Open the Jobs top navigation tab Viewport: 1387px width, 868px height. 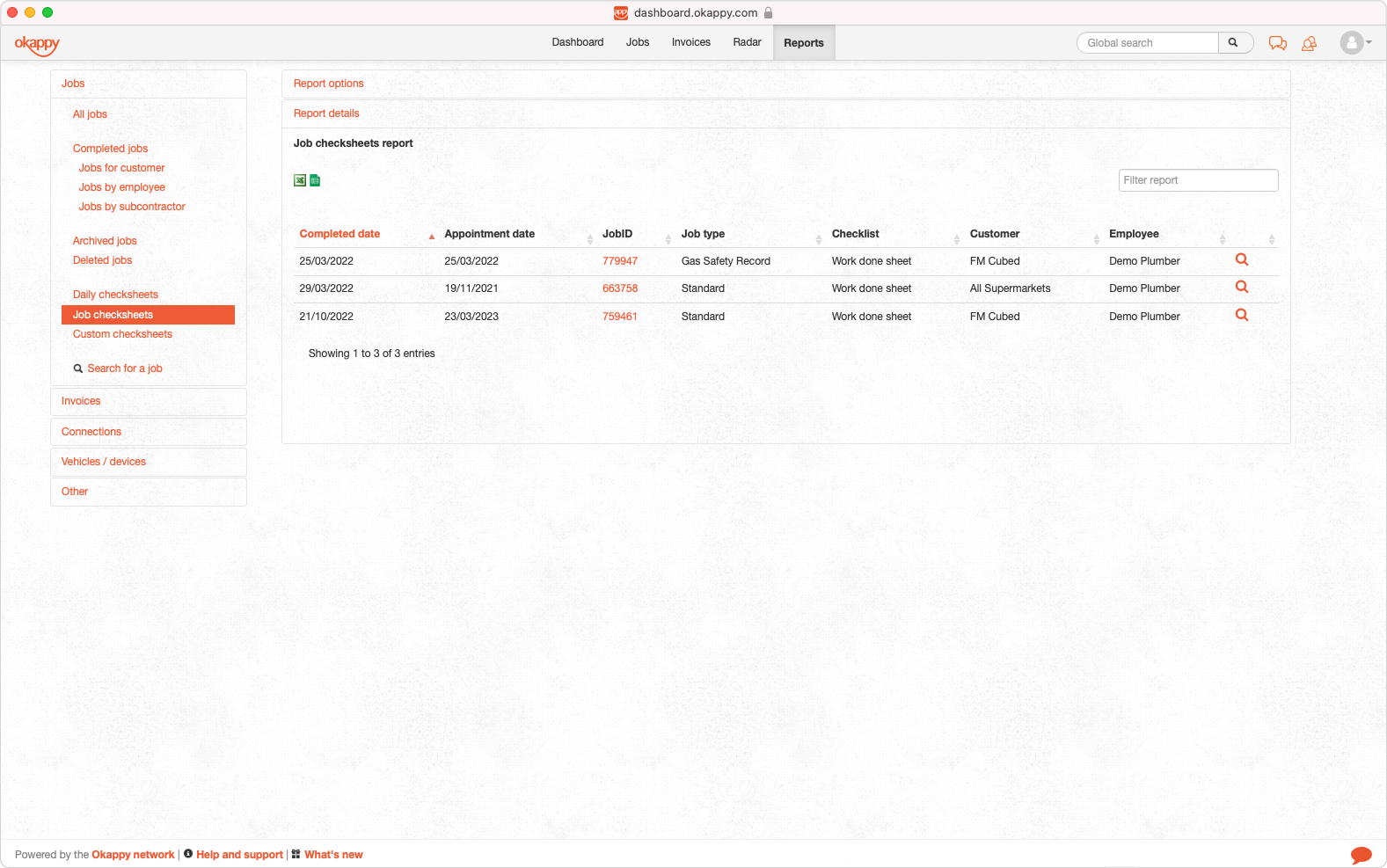pyautogui.click(x=638, y=42)
